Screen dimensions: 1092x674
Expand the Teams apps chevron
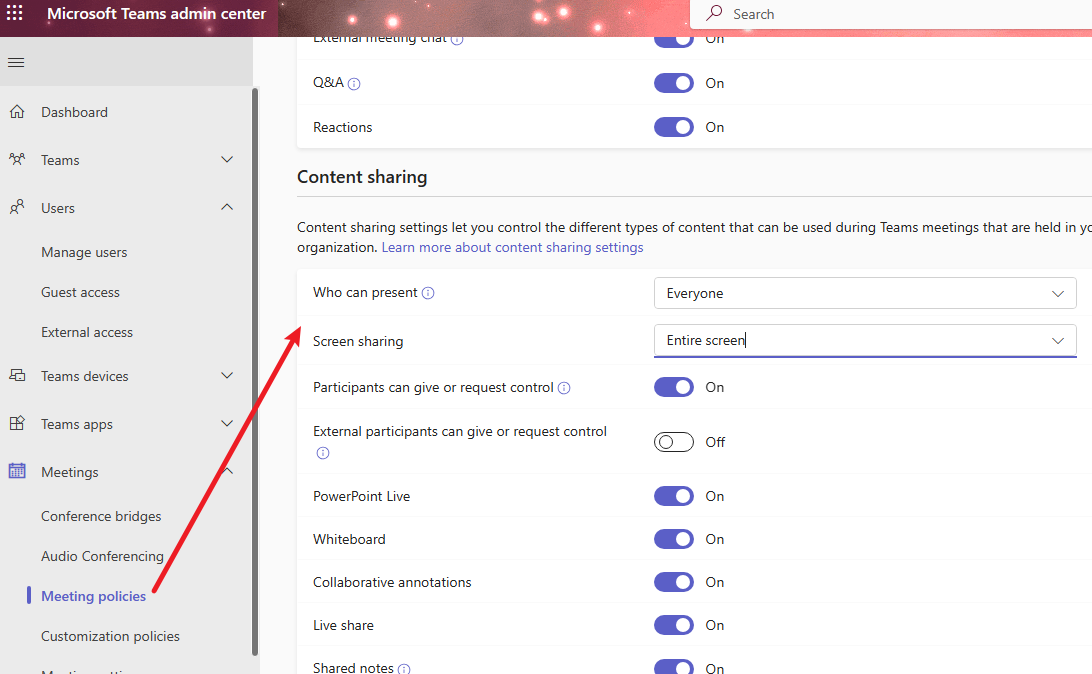(x=227, y=423)
